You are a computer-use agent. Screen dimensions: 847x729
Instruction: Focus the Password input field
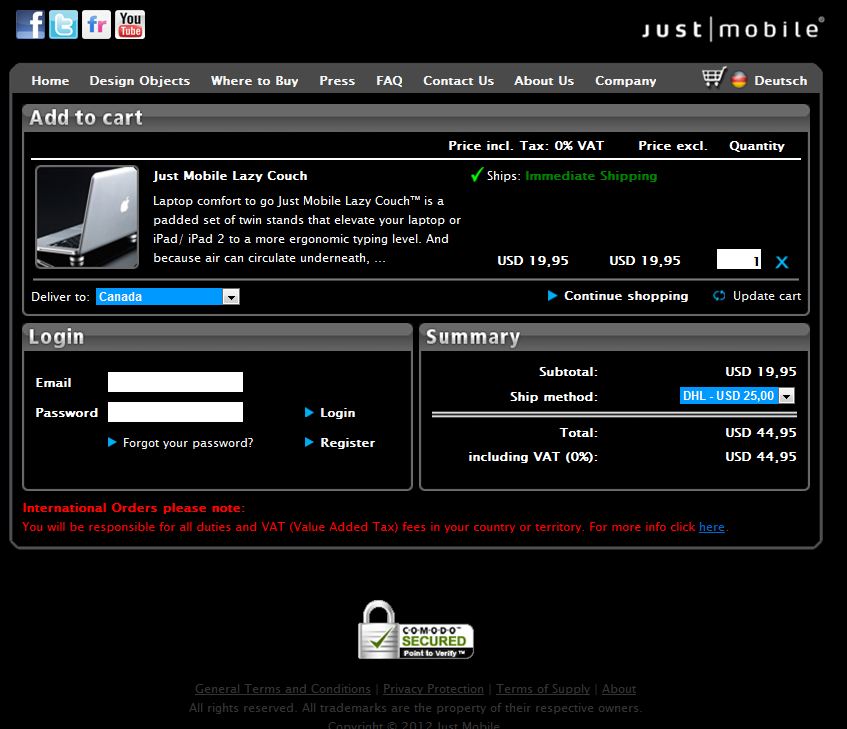coord(176,412)
